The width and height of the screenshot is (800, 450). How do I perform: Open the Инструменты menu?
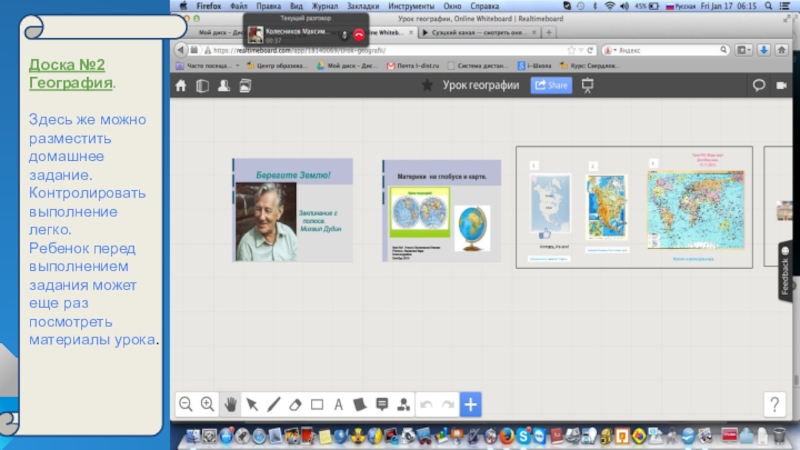click(410, 6)
